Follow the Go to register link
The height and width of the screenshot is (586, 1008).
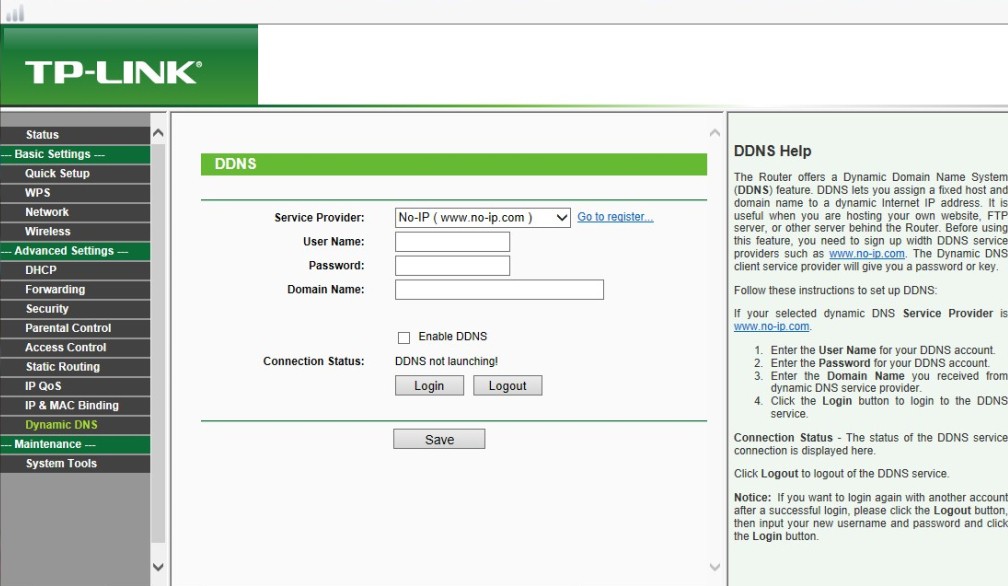[615, 217]
